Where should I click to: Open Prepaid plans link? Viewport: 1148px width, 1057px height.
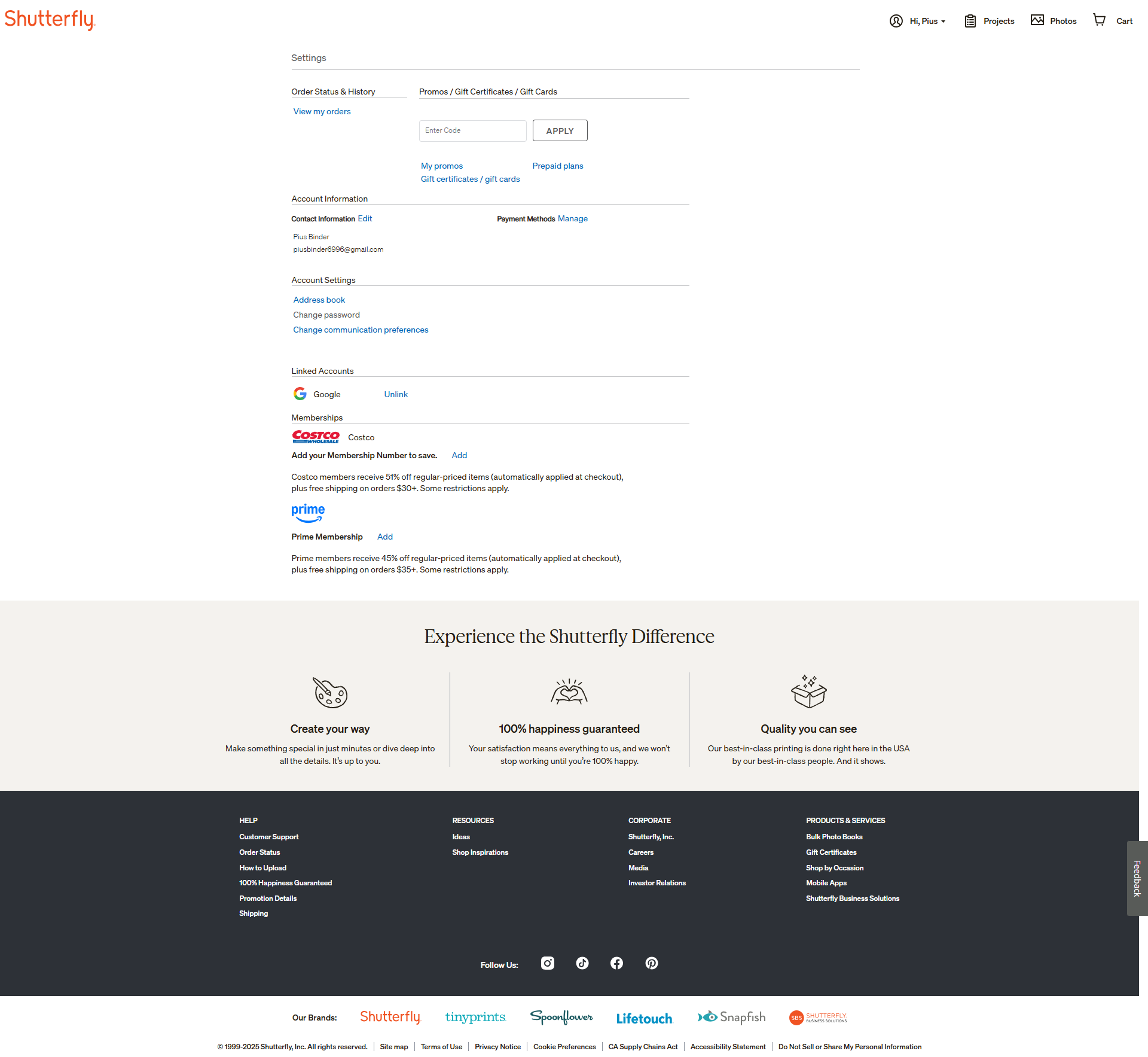tap(557, 166)
